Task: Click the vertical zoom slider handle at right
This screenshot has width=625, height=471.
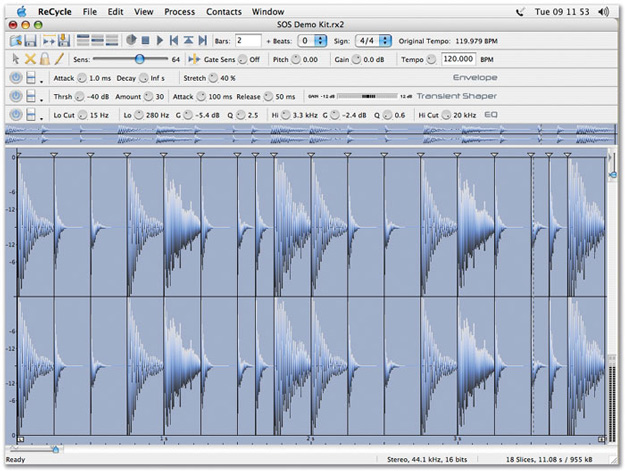Action: 613,175
